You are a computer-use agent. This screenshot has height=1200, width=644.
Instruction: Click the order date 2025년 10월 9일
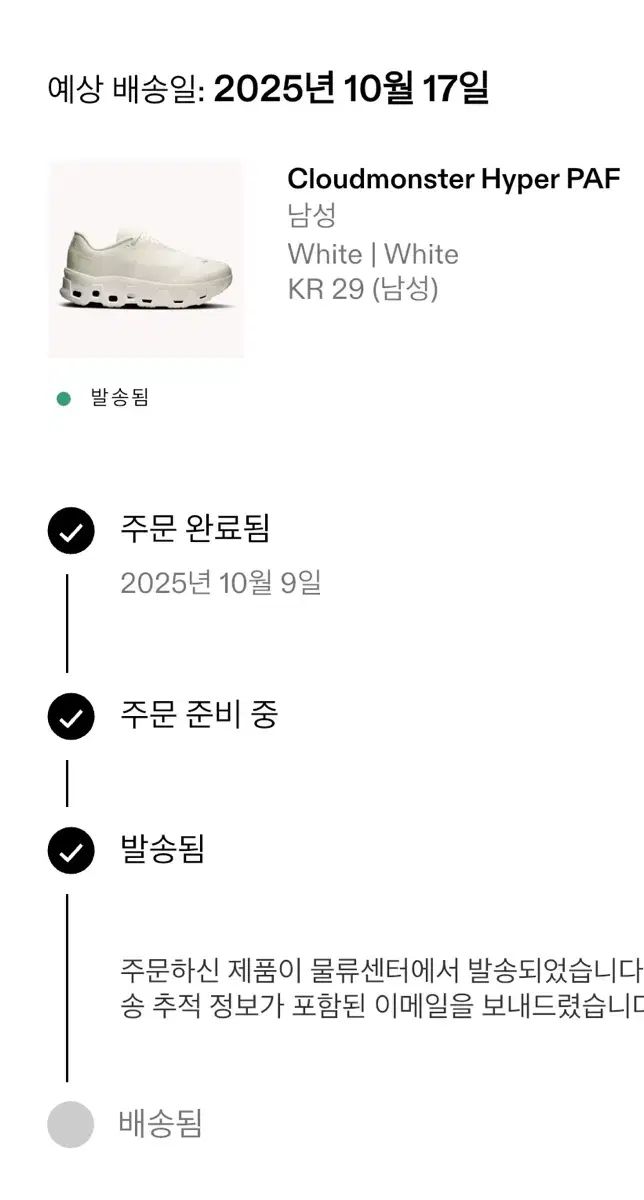pyautogui.click(x=221, y=583)
